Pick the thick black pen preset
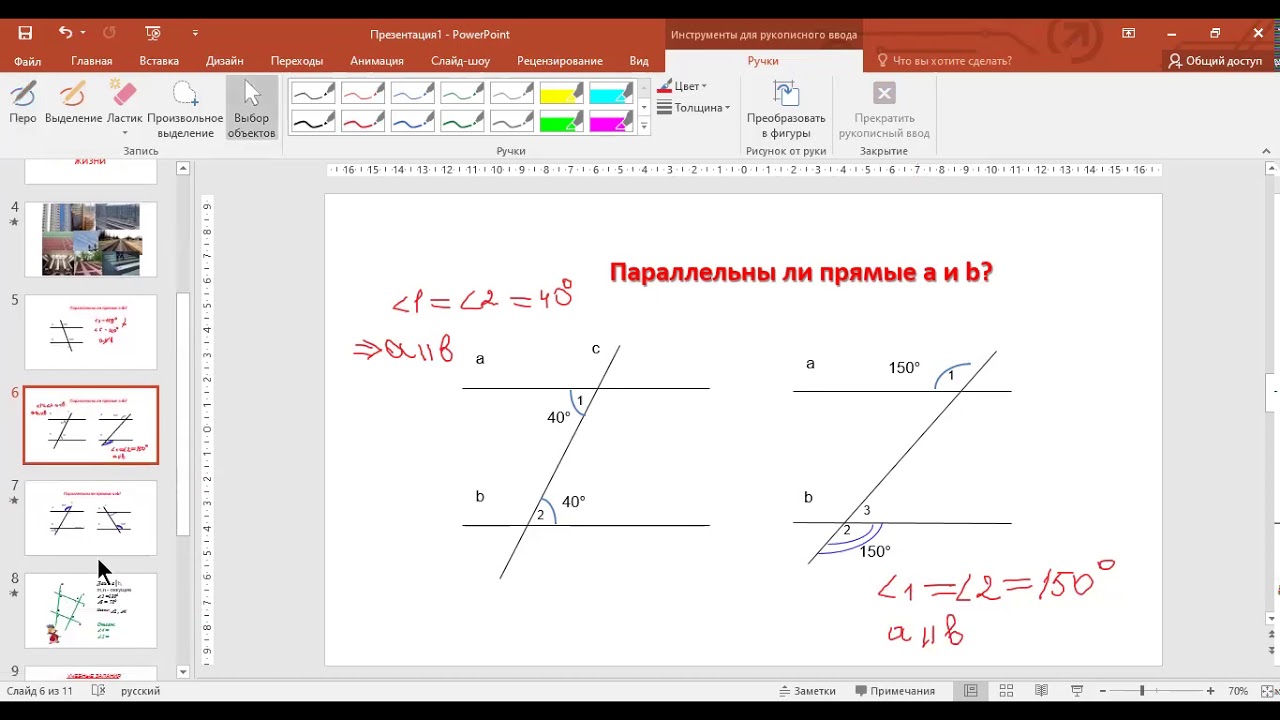The height and width of the screenshot is (720, 1280). click(x=313, y=122)
